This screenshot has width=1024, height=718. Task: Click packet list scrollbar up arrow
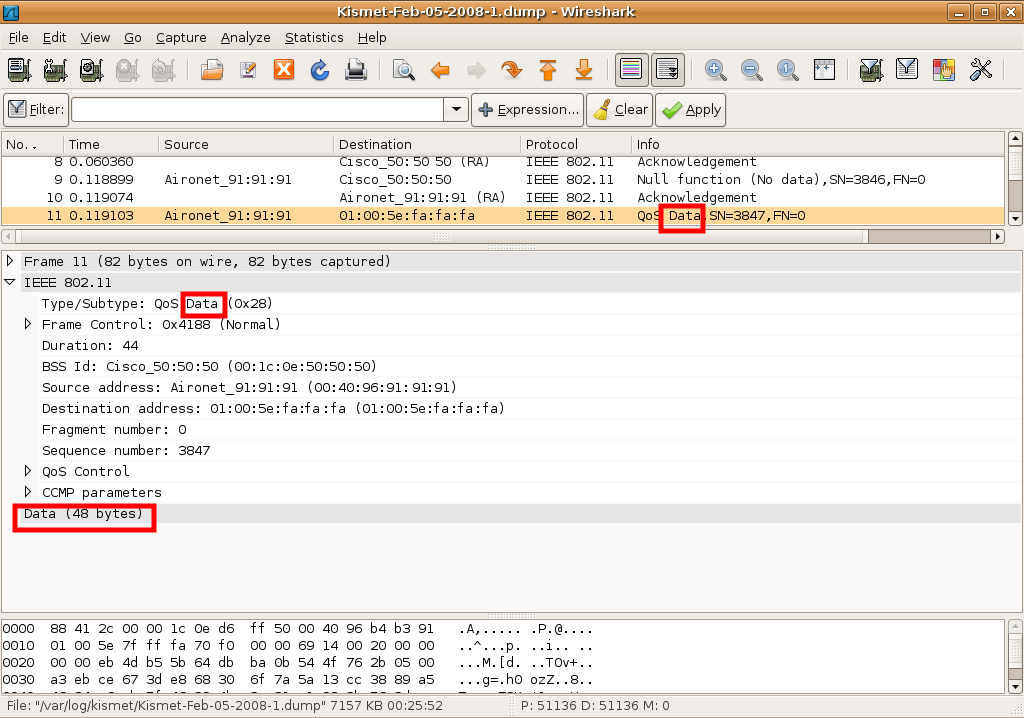click(x=1015, y=139)
